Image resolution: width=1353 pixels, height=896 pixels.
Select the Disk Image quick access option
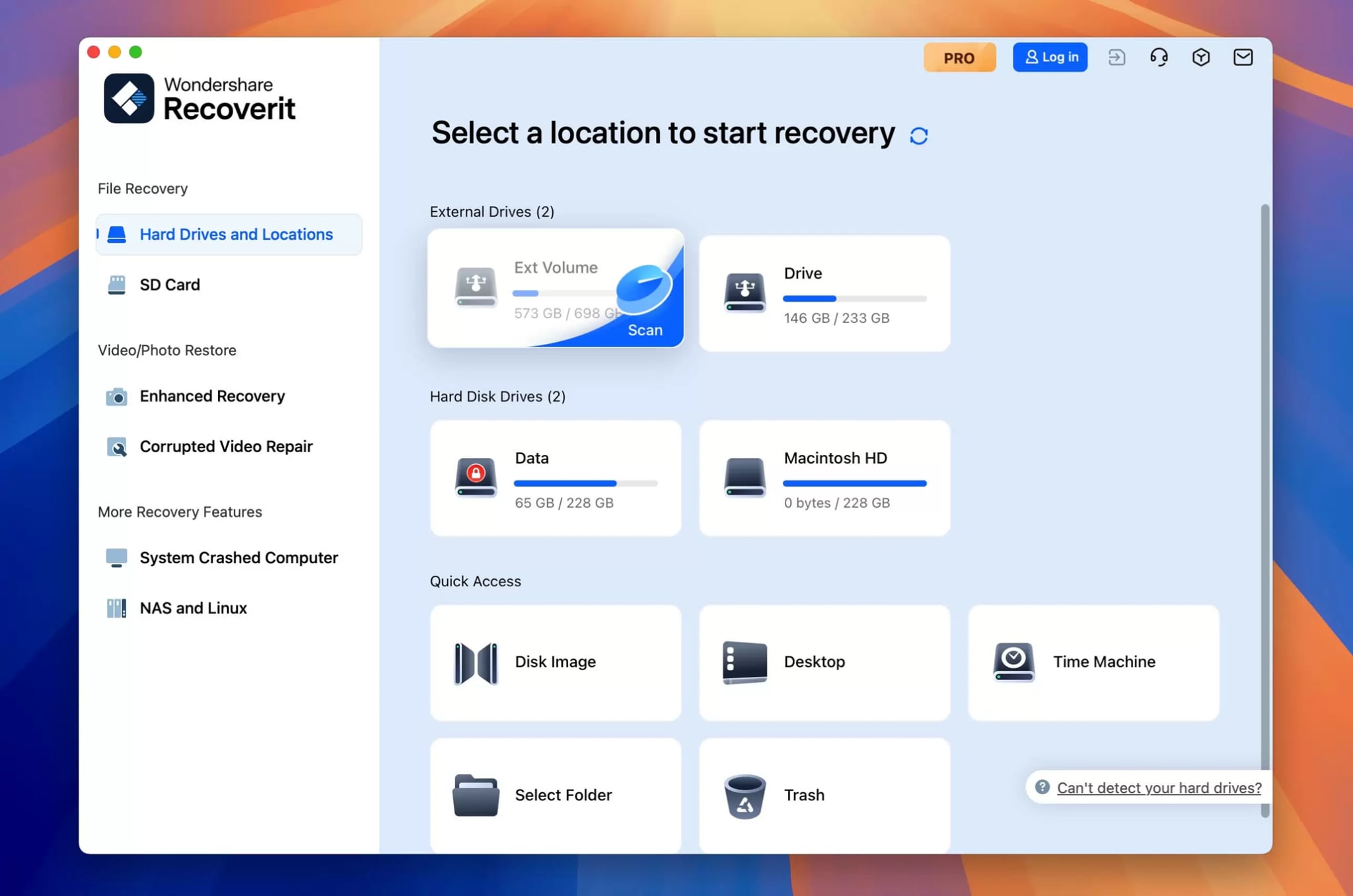[x=555, y=662]
